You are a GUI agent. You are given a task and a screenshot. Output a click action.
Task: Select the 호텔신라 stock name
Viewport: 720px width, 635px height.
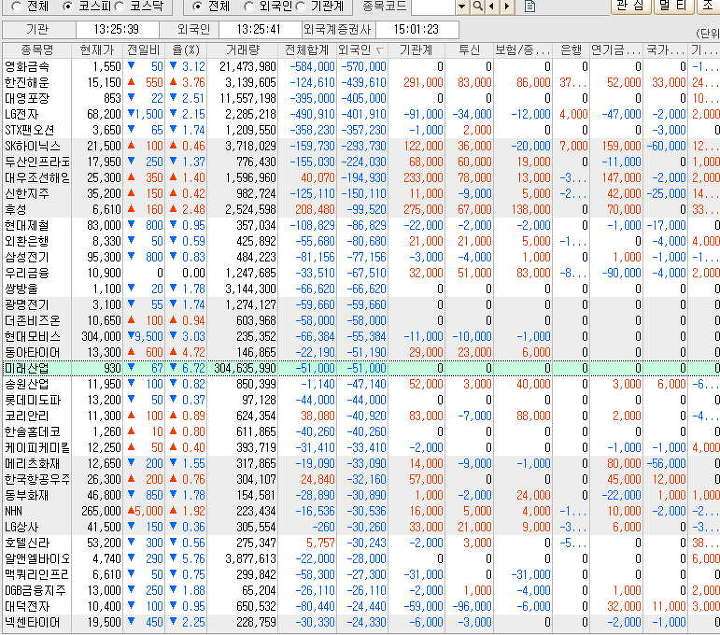(27, 543)
